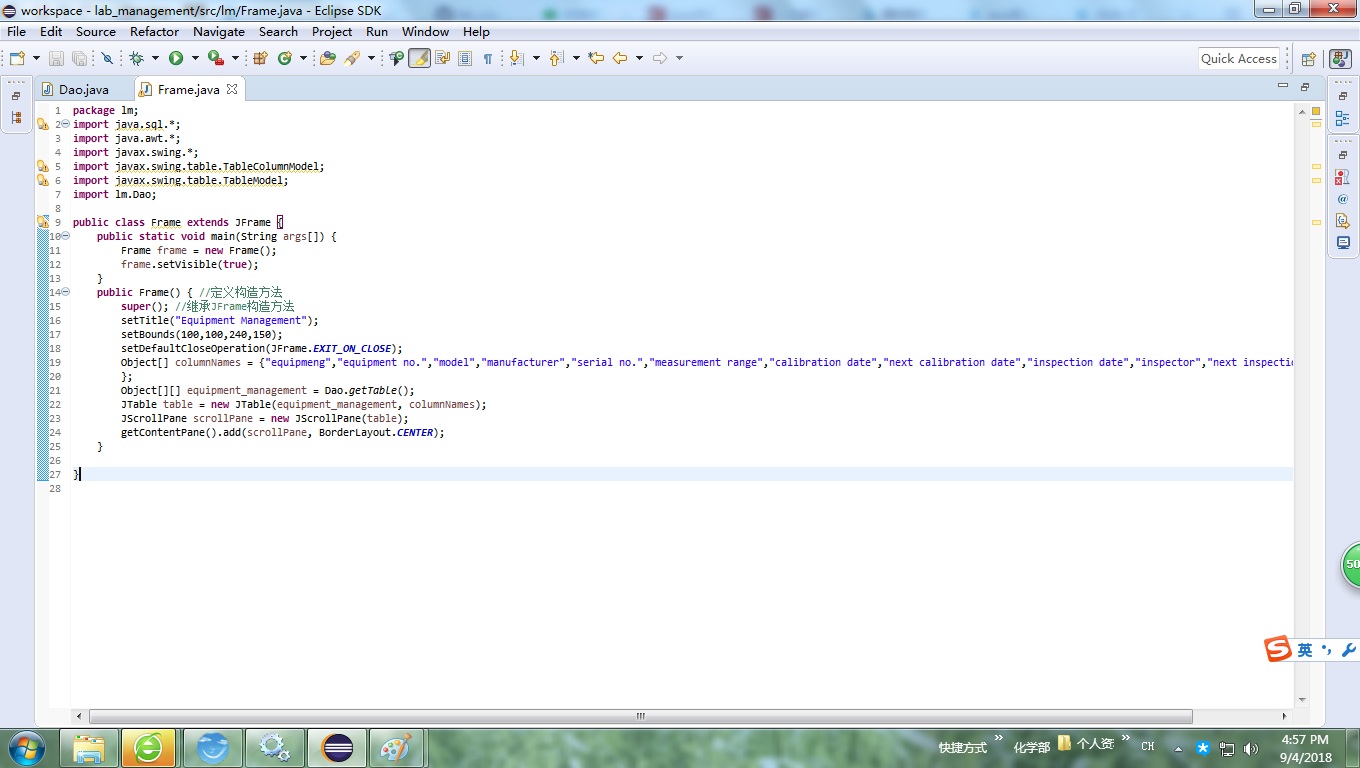The width and height of the screenshot is (1360, 768).
Task: Expand the Run configurations dropdown arrow
Action: pos(195,58)
